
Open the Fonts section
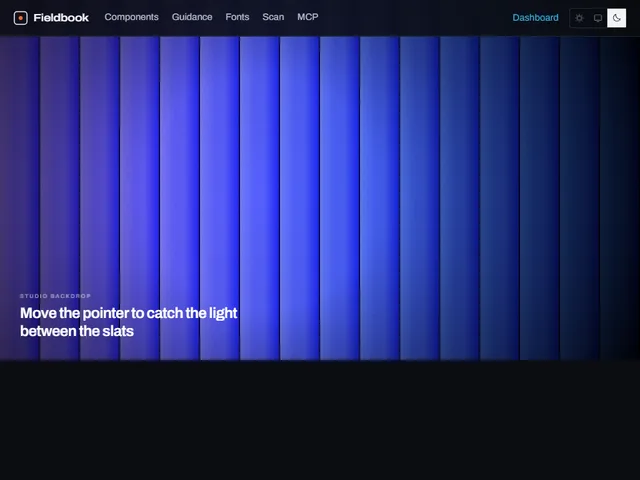tap(237, 17)
